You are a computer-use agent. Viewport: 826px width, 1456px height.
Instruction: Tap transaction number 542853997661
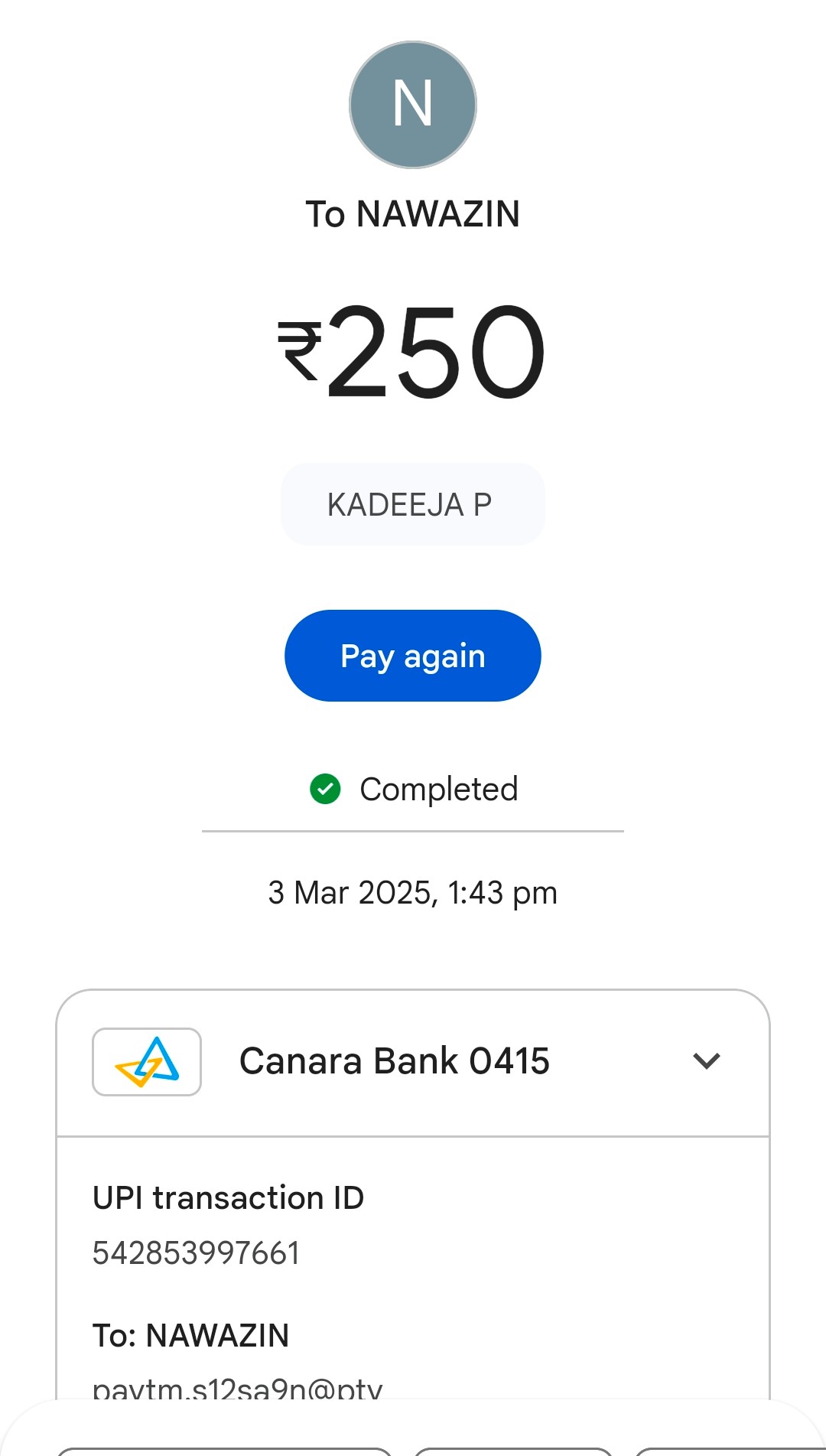point(197,1253)
